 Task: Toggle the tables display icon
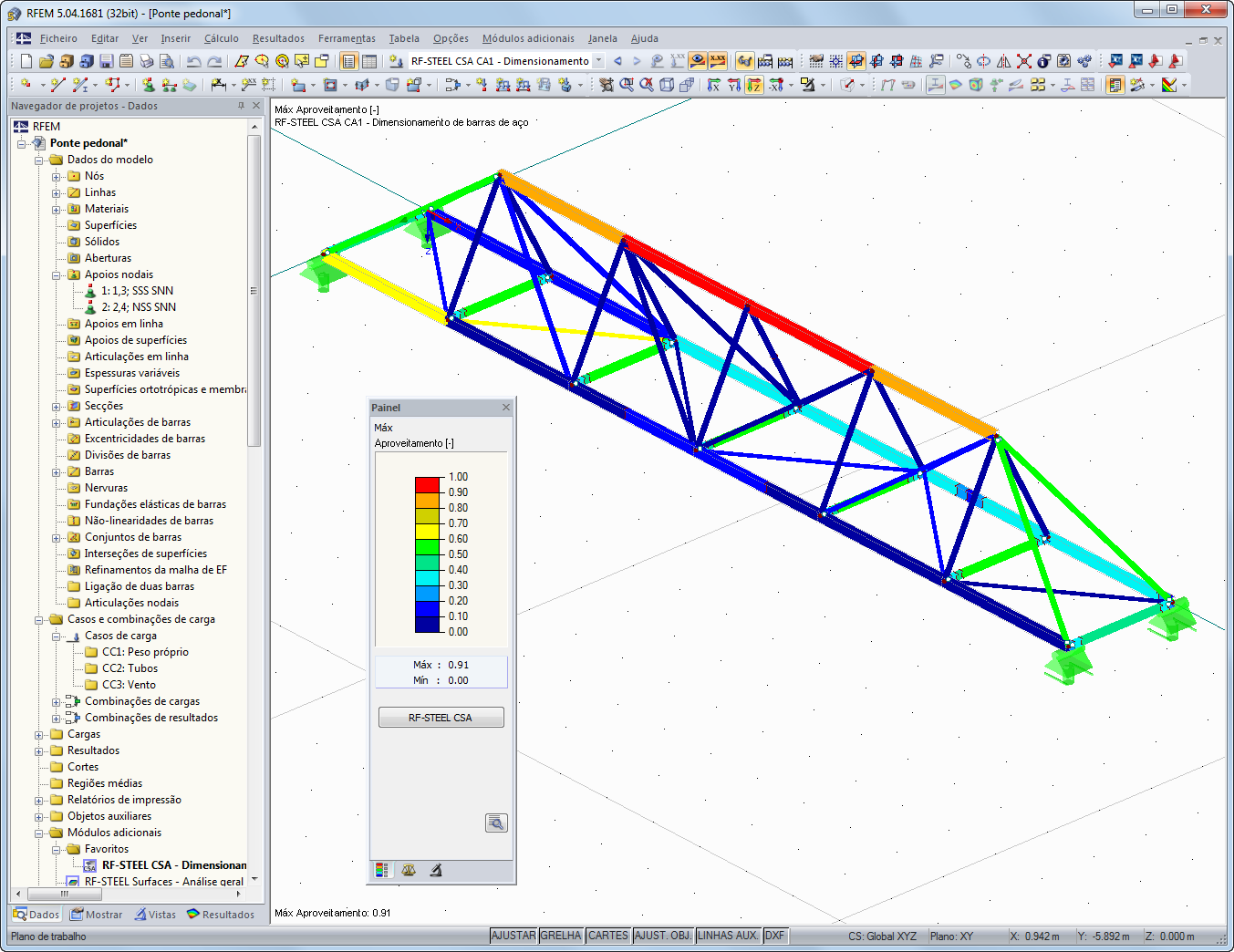(368, 61)
